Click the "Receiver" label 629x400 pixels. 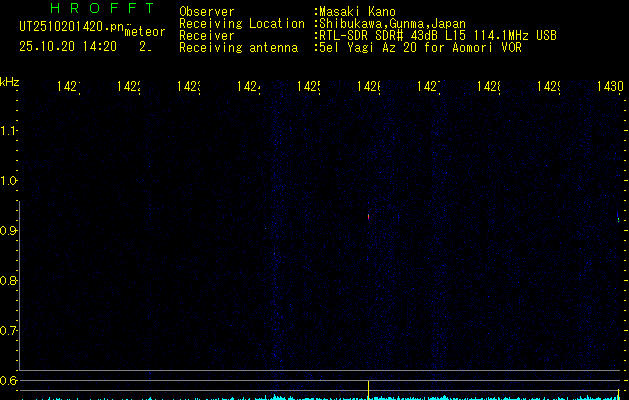207,36
